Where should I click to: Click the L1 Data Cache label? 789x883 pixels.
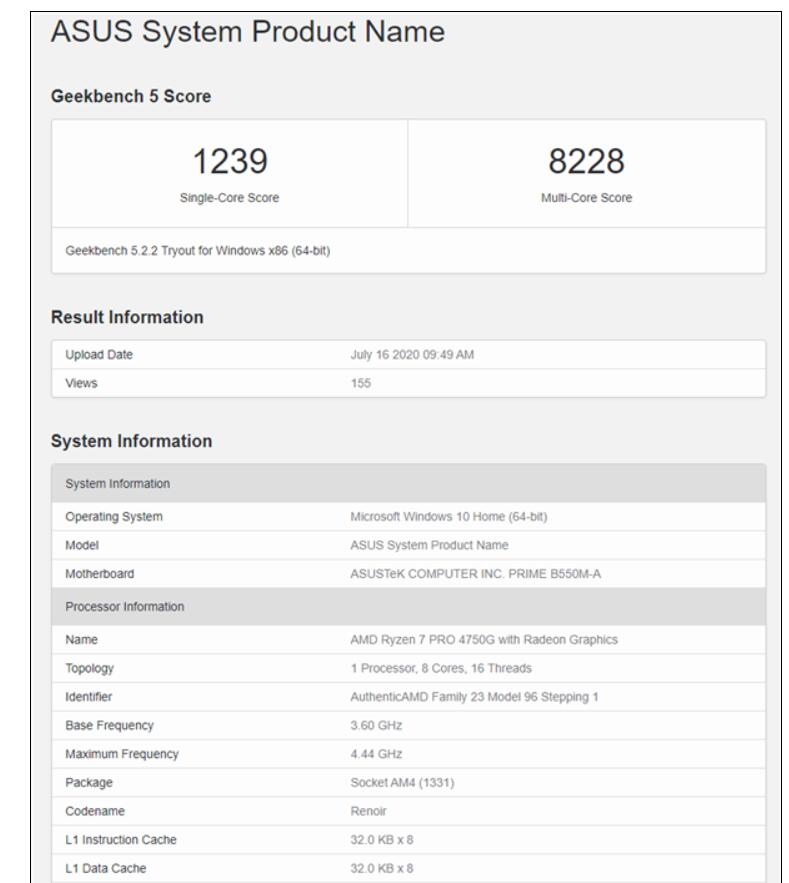(106, 868)
